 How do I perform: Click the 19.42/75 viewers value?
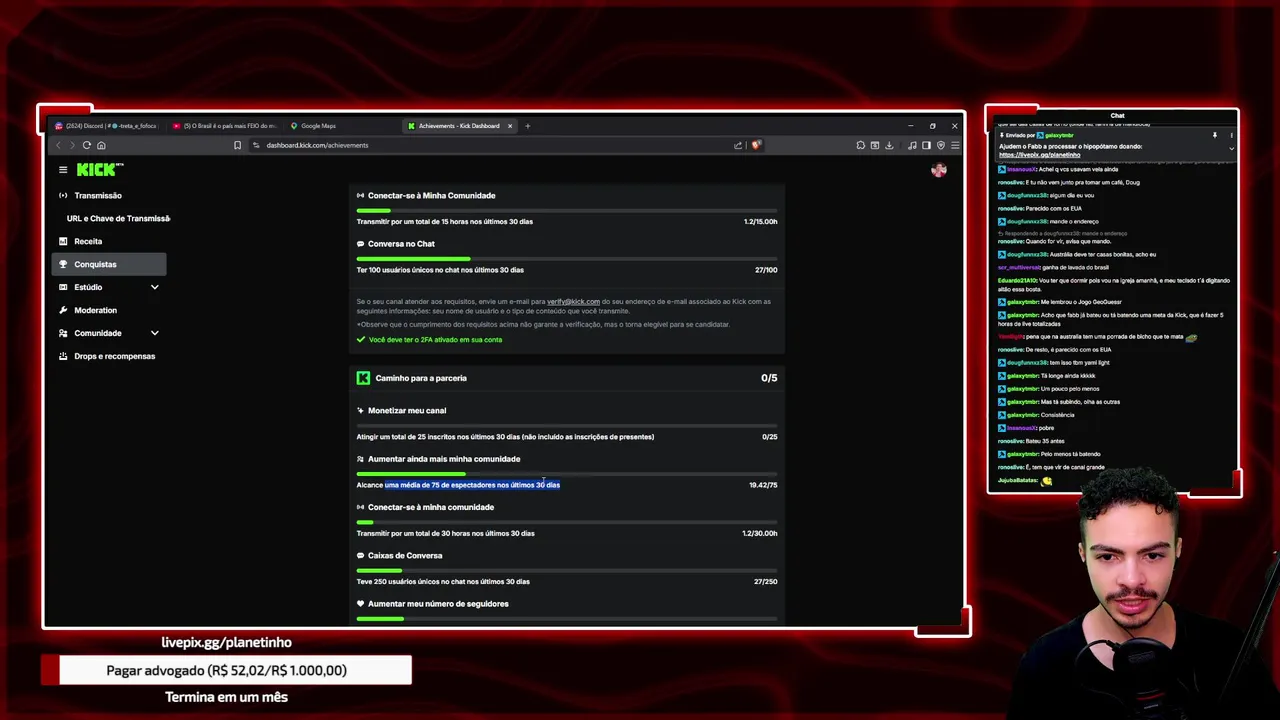[763, 485]
